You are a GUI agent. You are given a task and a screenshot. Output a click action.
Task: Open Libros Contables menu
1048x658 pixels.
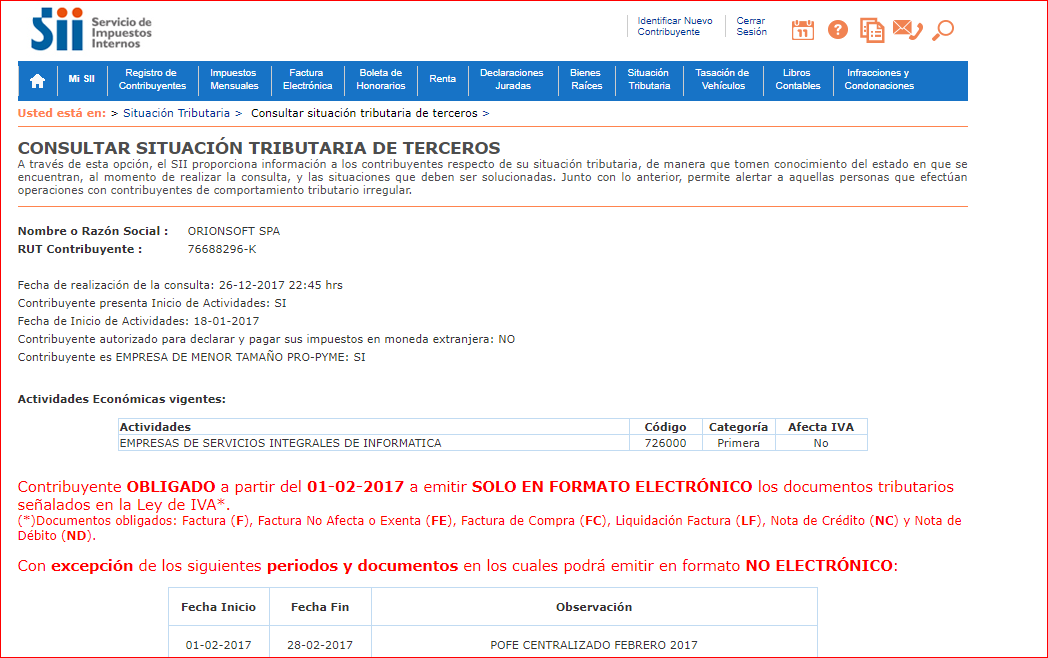pyautogui.click(x=797, y=79)
